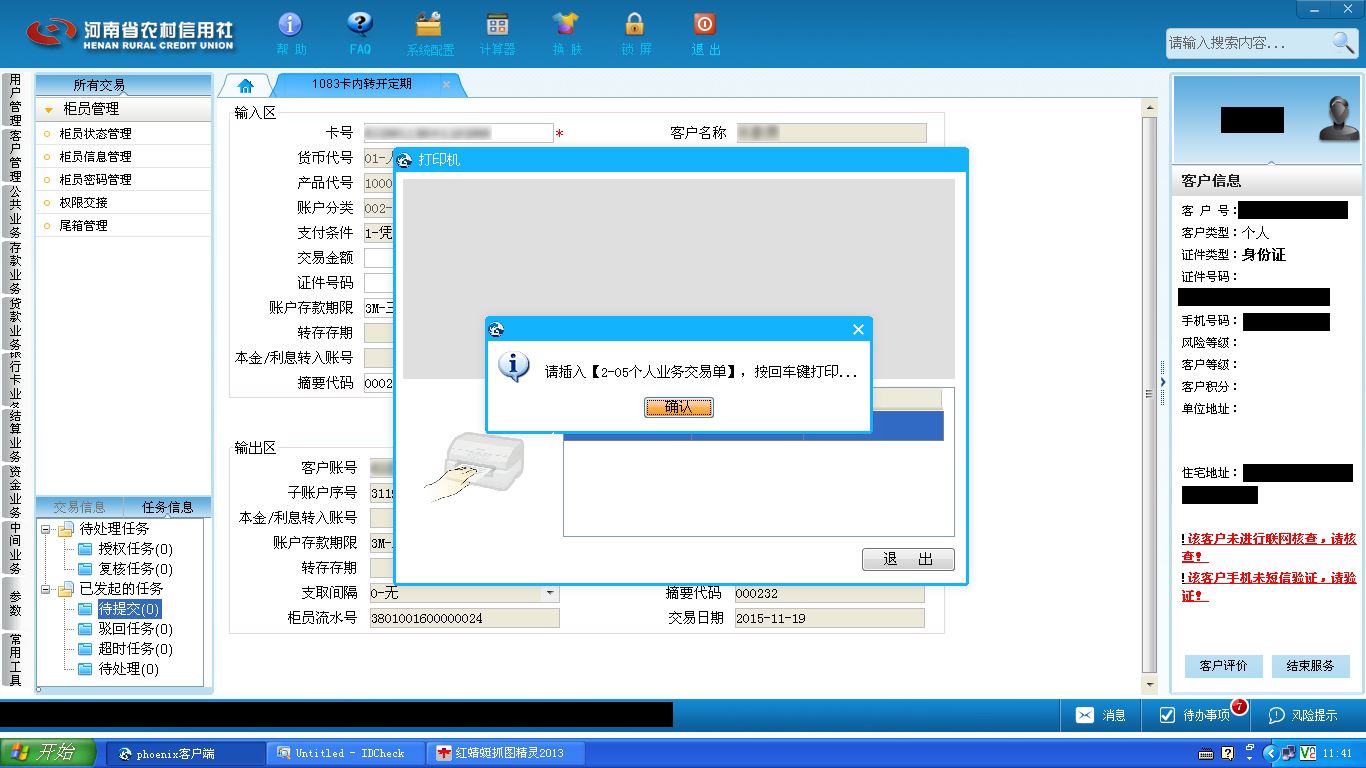This screenshot has height=768, width=1366.
Task: Select 授权任务(0) label in task tree
Action: point(135,549)
